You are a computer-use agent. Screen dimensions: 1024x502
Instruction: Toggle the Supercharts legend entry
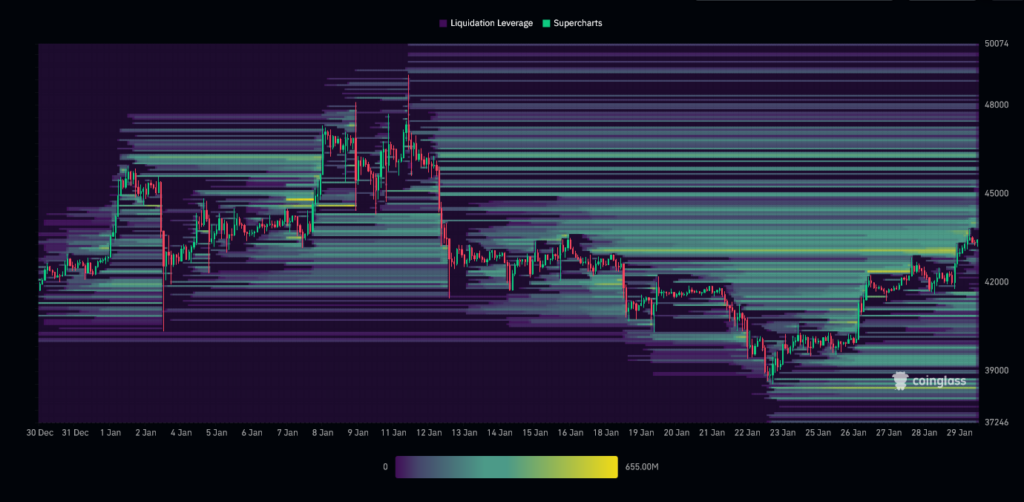click(x=572, y=23)
